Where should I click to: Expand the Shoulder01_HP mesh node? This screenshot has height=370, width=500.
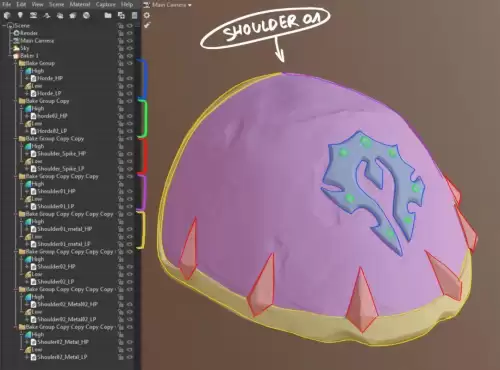click(27, 191)
